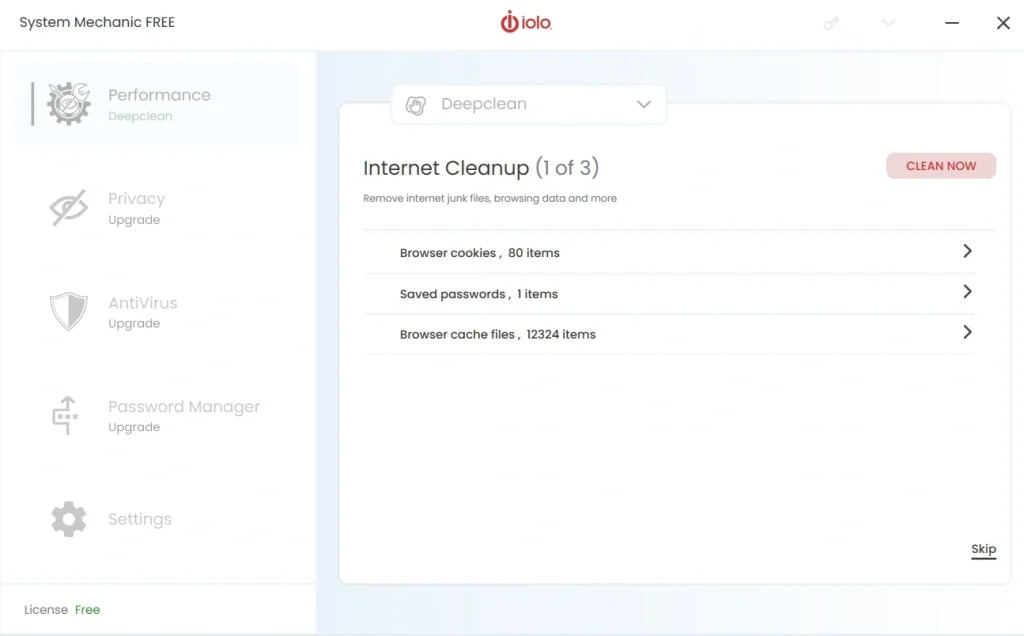
Task: Open the Performance gear-and-wrench icon
Action: tap(69, 103)
